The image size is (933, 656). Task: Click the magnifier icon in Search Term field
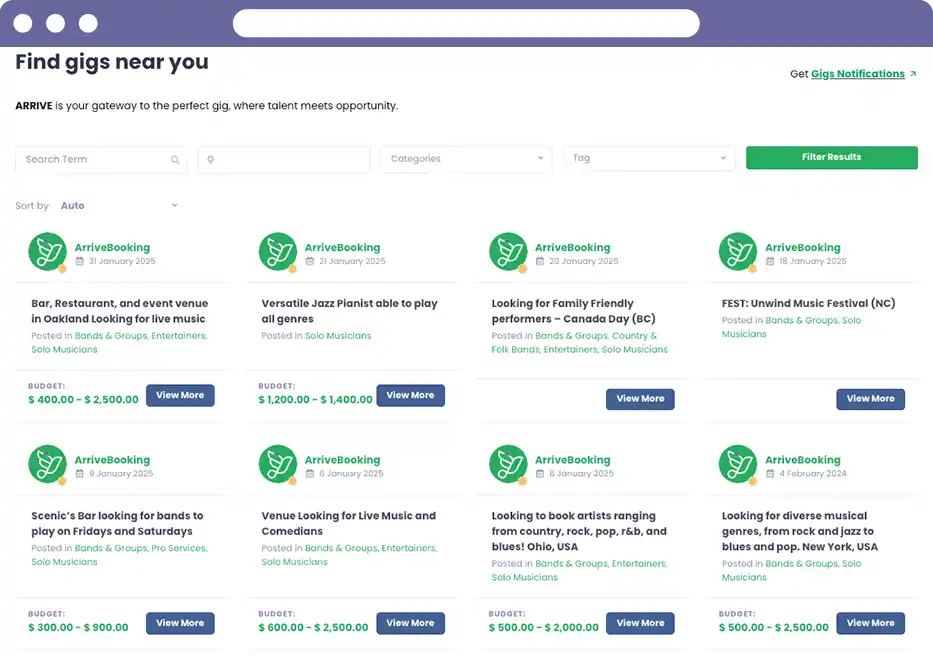(175, 160)
